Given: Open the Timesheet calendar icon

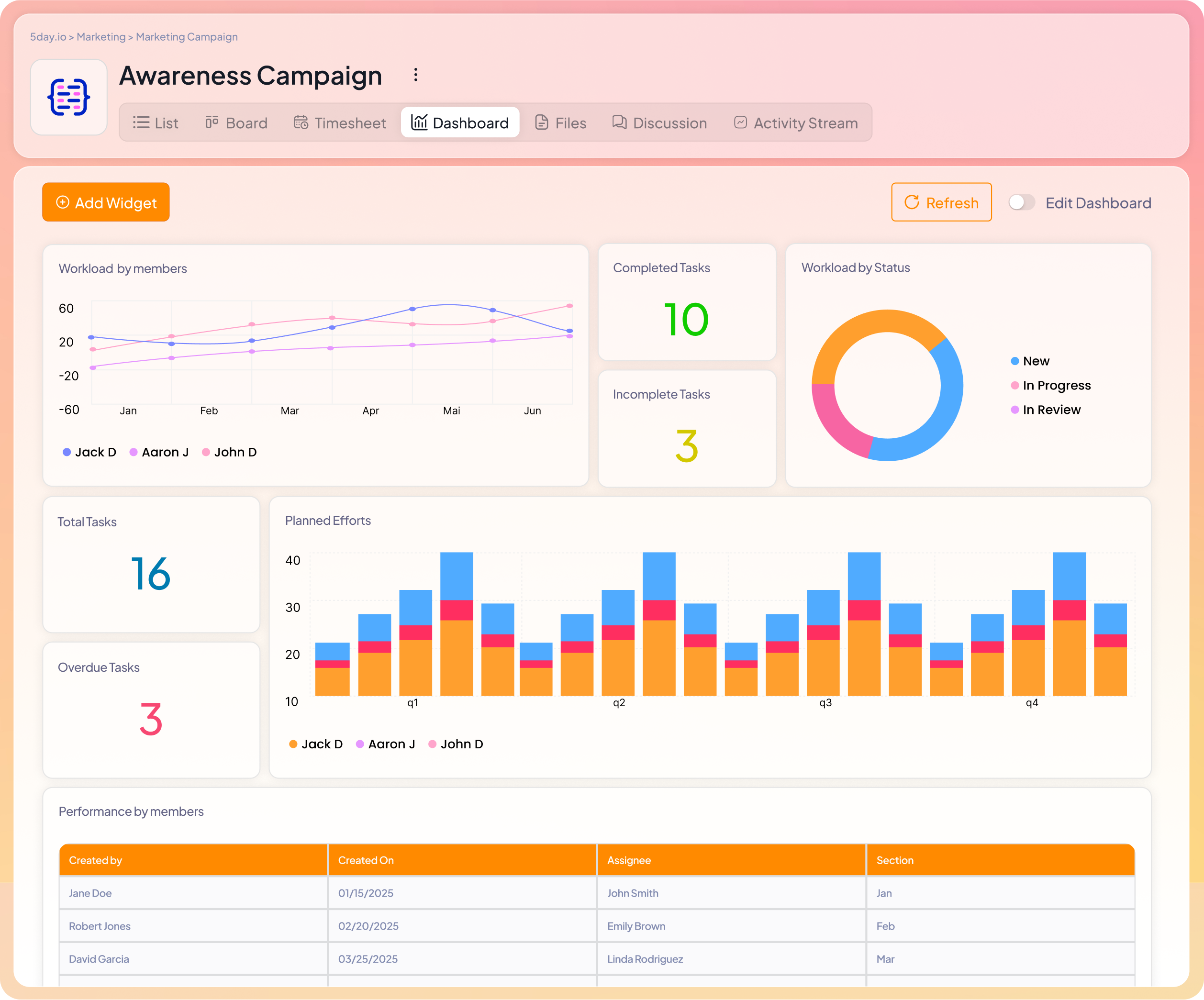Looking at the screenshot, I should [301, 122].
